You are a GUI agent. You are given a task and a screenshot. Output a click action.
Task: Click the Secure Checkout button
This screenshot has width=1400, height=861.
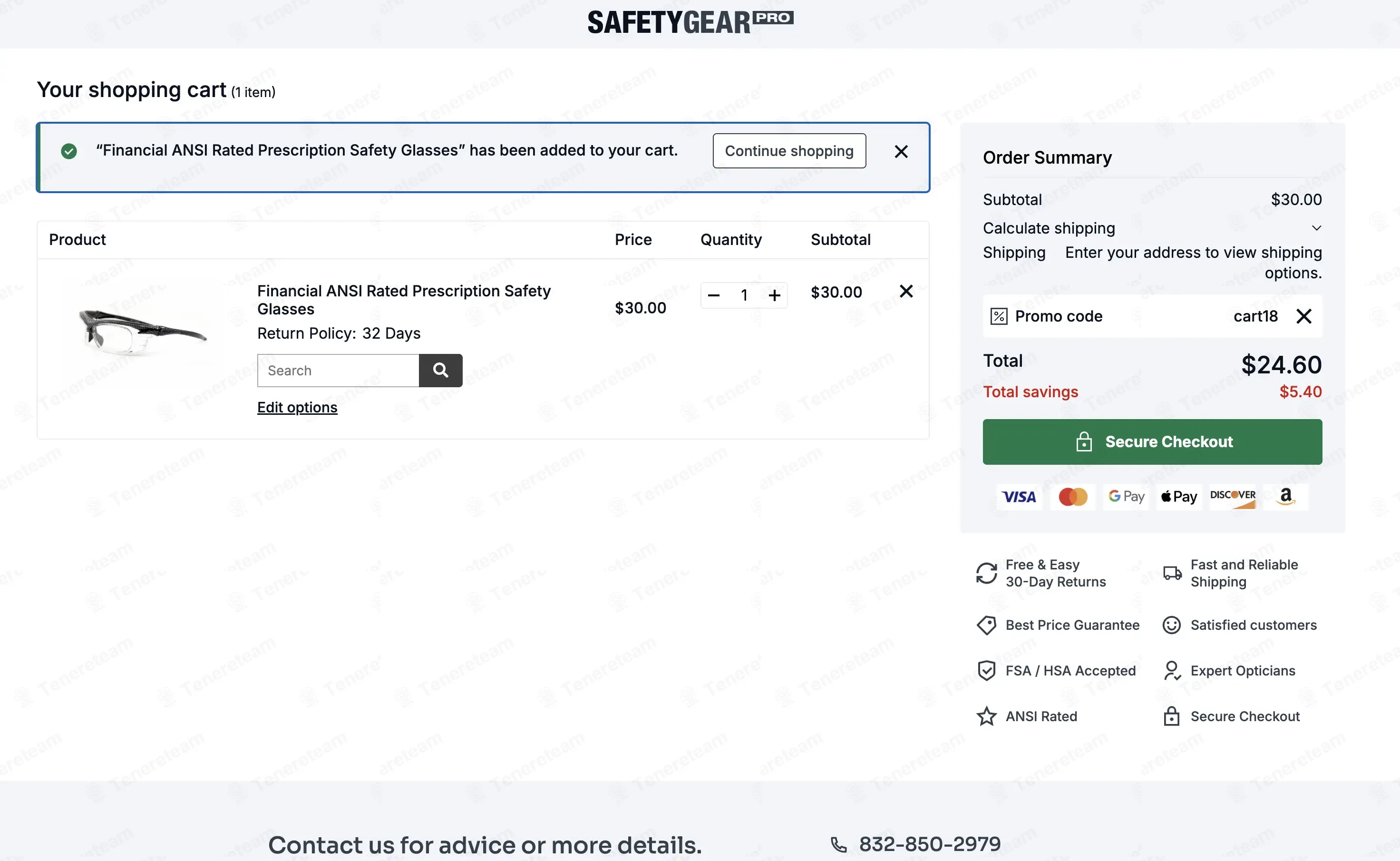click(x=1152, y=442)
